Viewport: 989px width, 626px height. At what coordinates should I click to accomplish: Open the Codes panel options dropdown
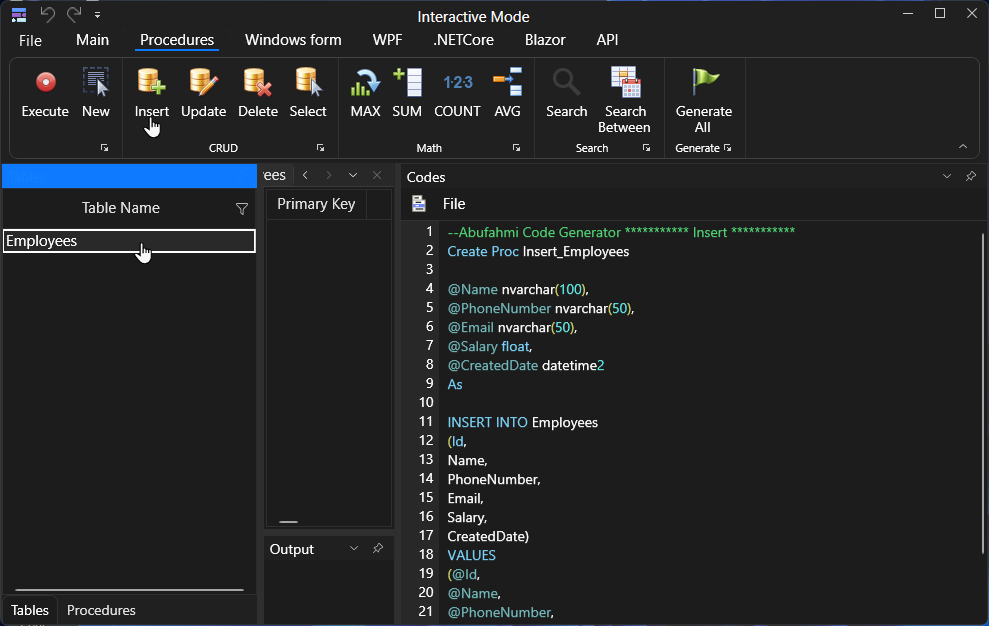pos(947,176)
